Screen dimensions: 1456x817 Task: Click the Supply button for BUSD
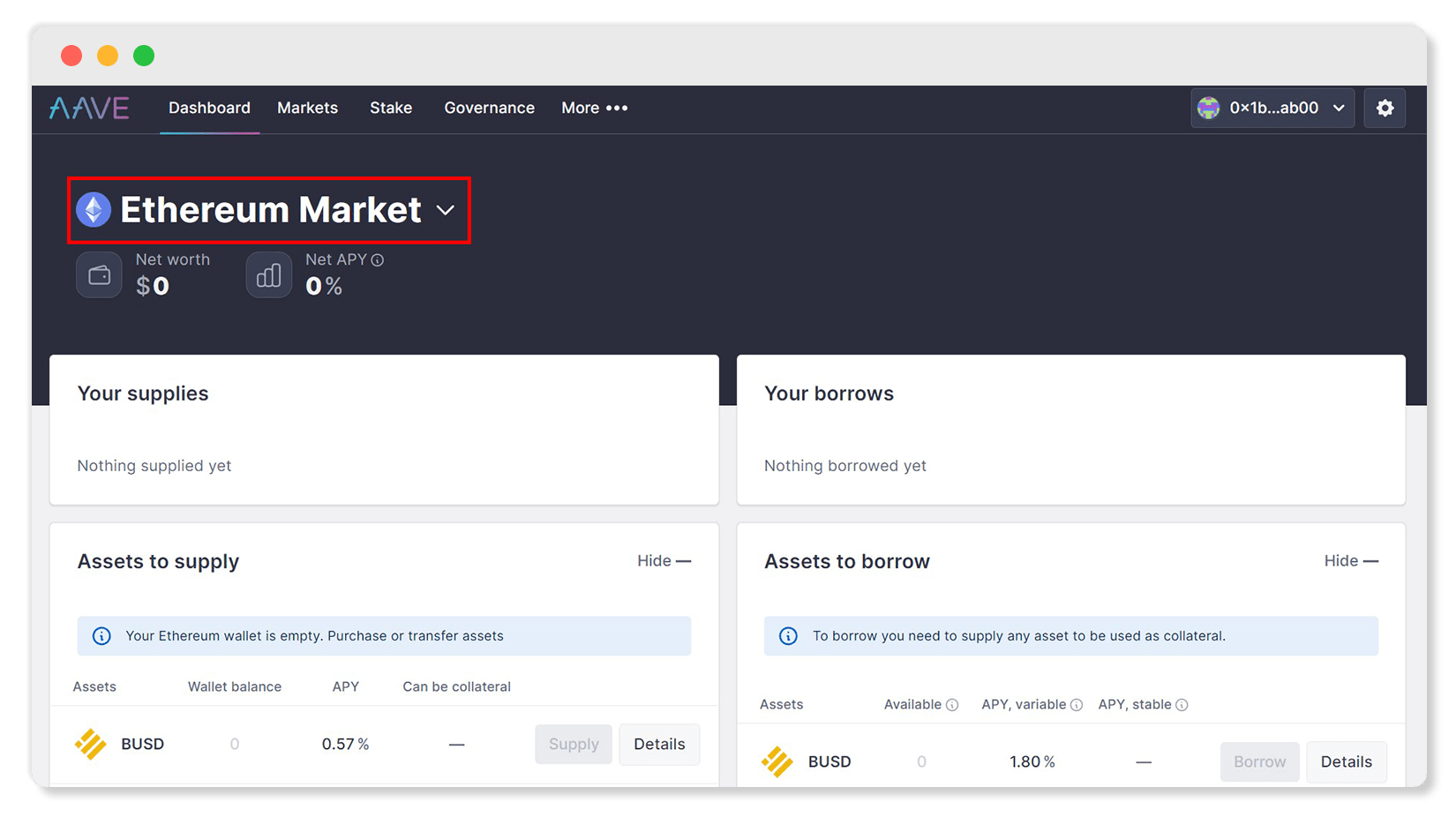[574, 744]
